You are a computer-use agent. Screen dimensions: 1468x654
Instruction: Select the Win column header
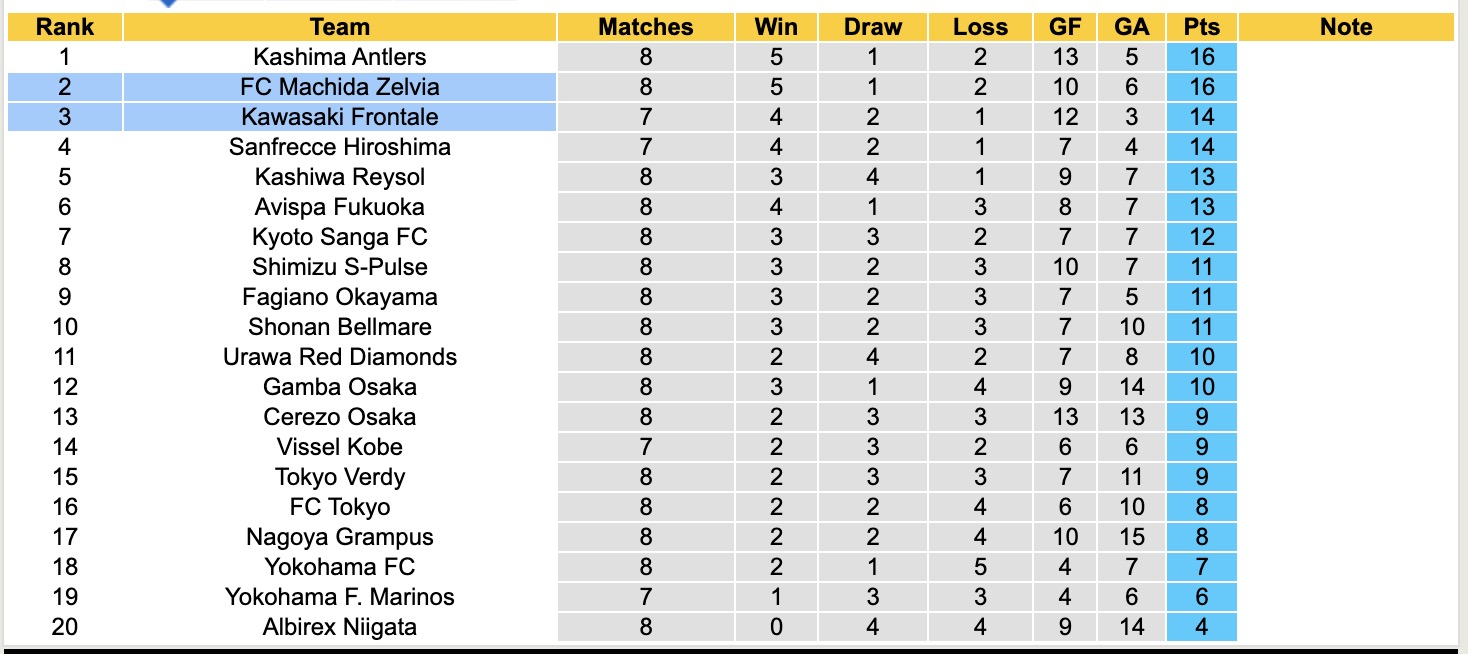(776, 27)
